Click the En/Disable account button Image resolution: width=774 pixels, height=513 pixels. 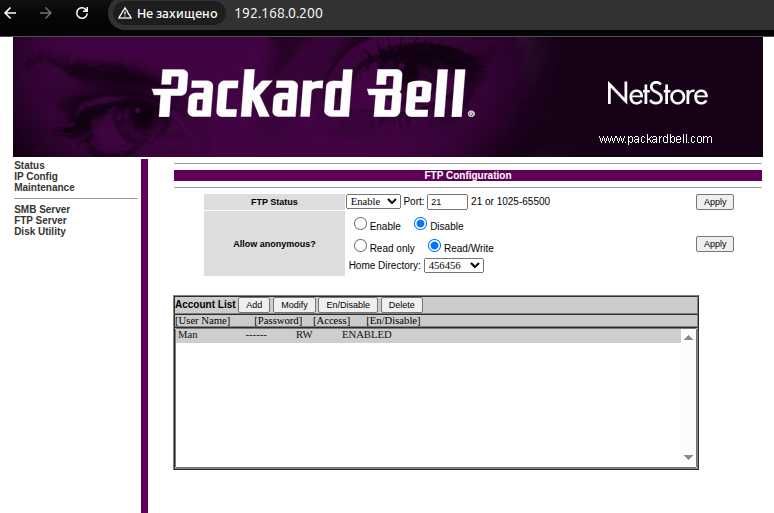pyautogui.click(x=348, y=305)
